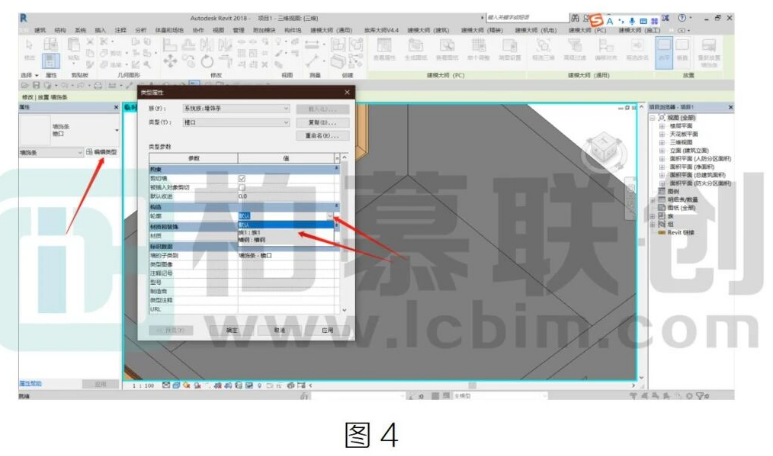This screenshot has width=773, height=456.
Task: Open the 结构 ribbon tab
Action: pyautogui.click(x=60, y=30)
